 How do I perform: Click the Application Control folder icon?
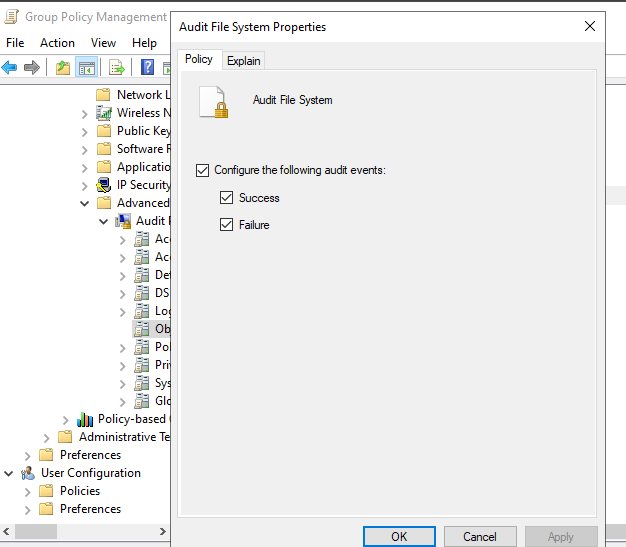[x=104, y=166]
